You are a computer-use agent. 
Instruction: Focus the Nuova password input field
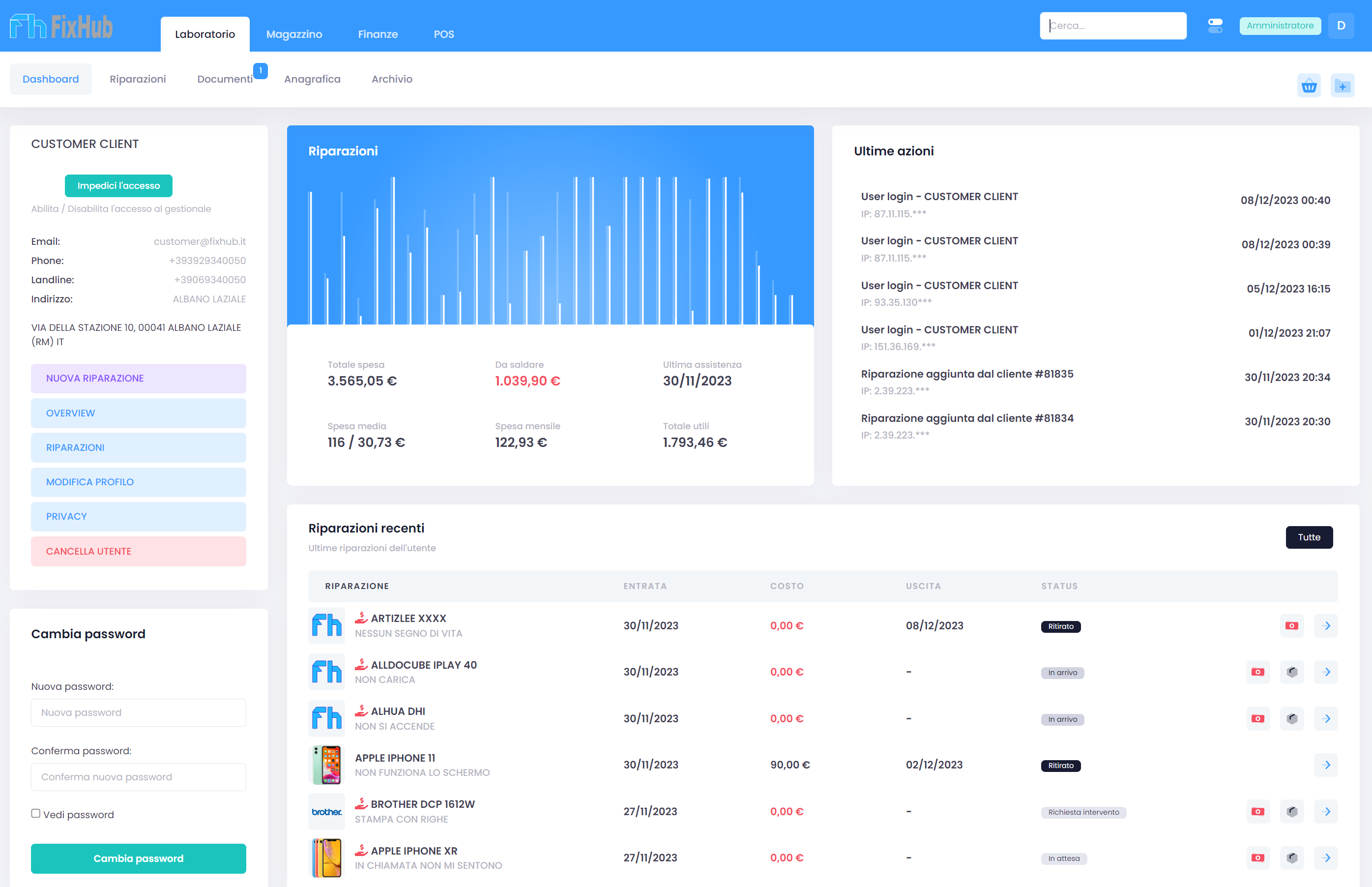[x=138, y=712]
